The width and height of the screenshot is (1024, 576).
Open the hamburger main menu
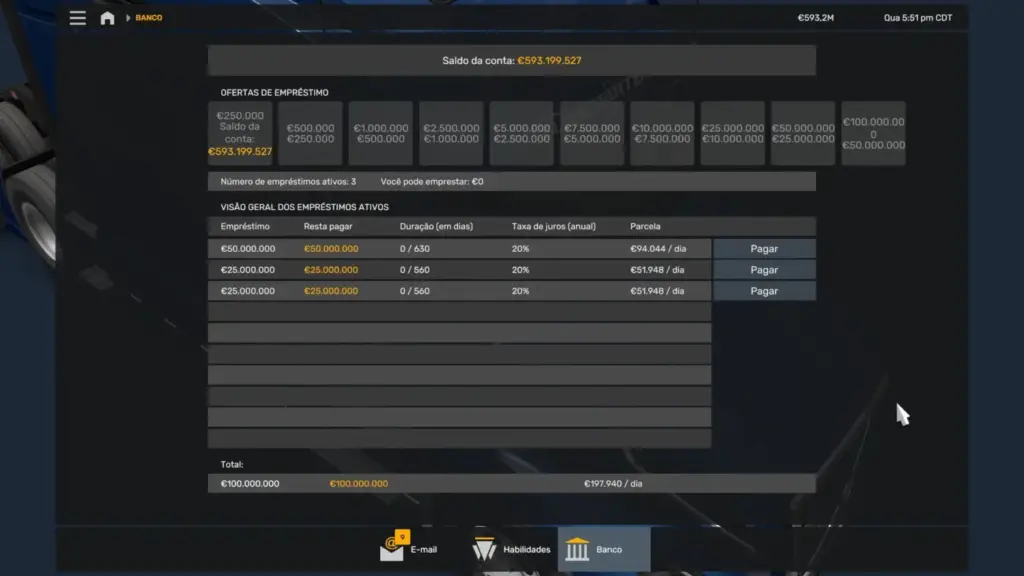pos(78,18)
